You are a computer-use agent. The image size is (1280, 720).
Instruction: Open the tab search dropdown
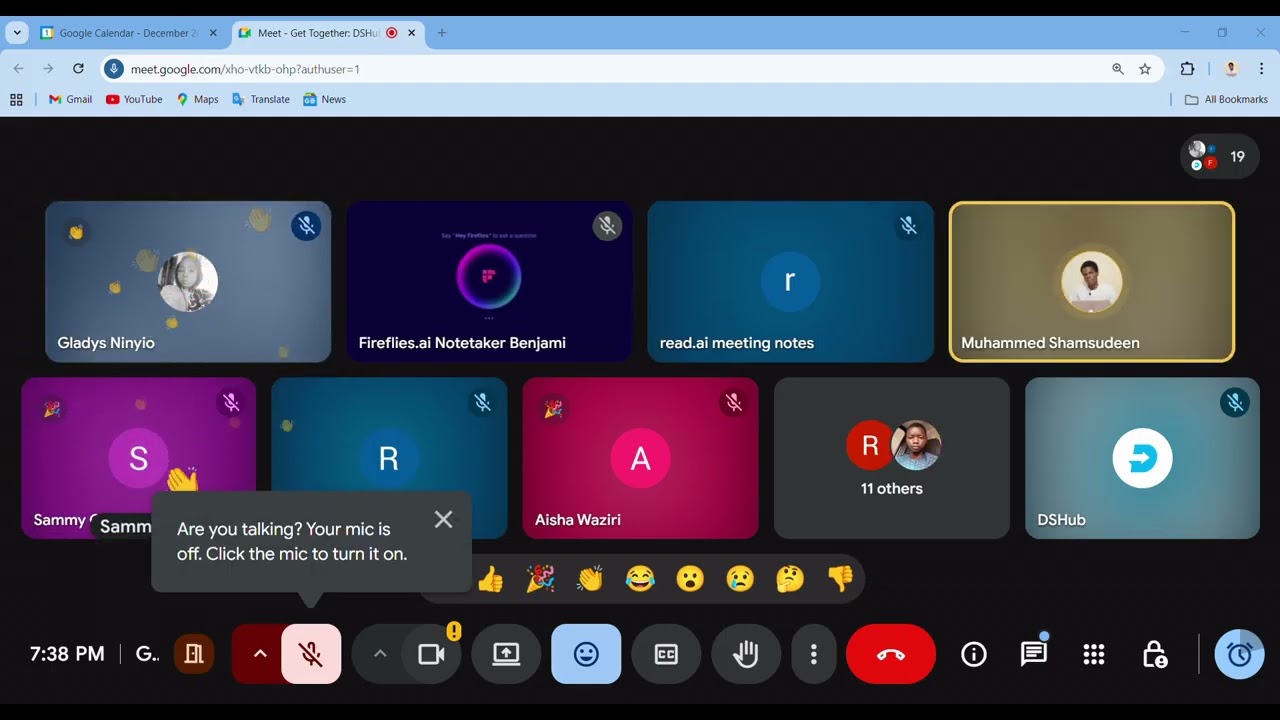(17, 33)
